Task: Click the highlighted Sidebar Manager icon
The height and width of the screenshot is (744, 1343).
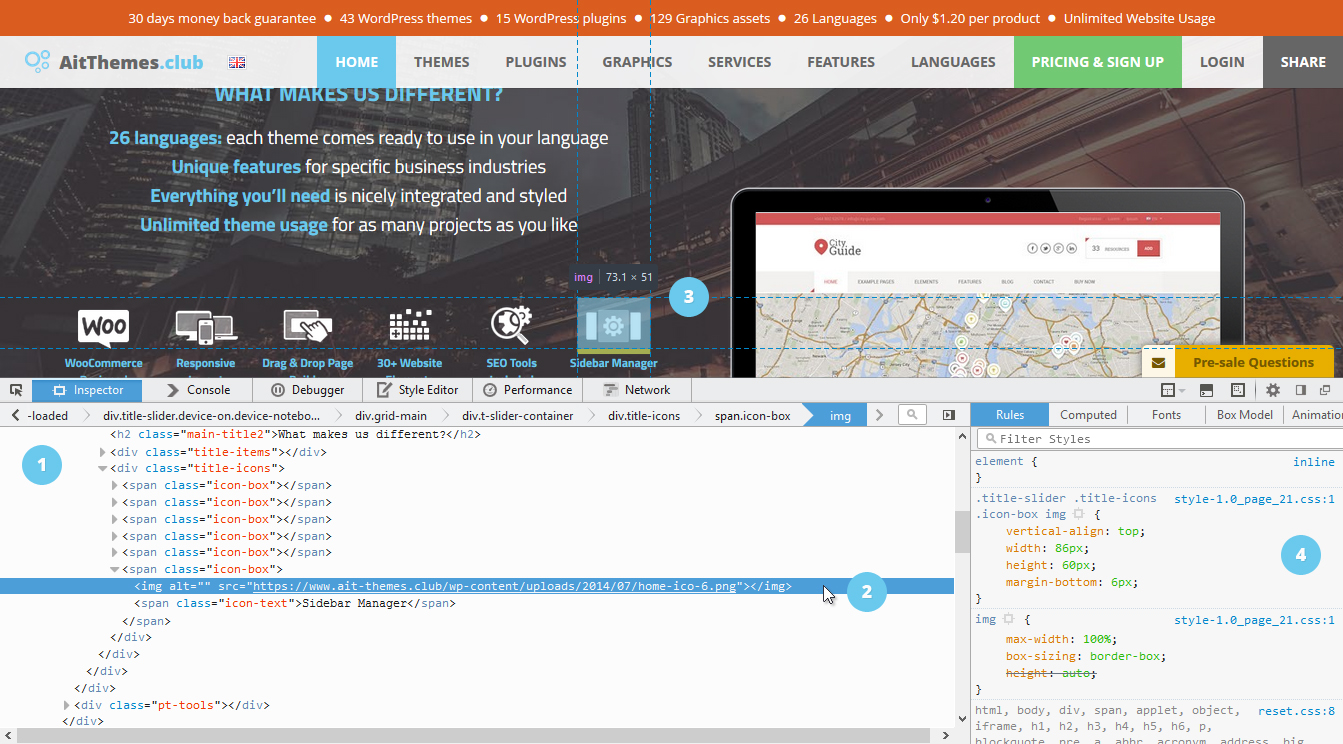Action: tap(614, 325)
